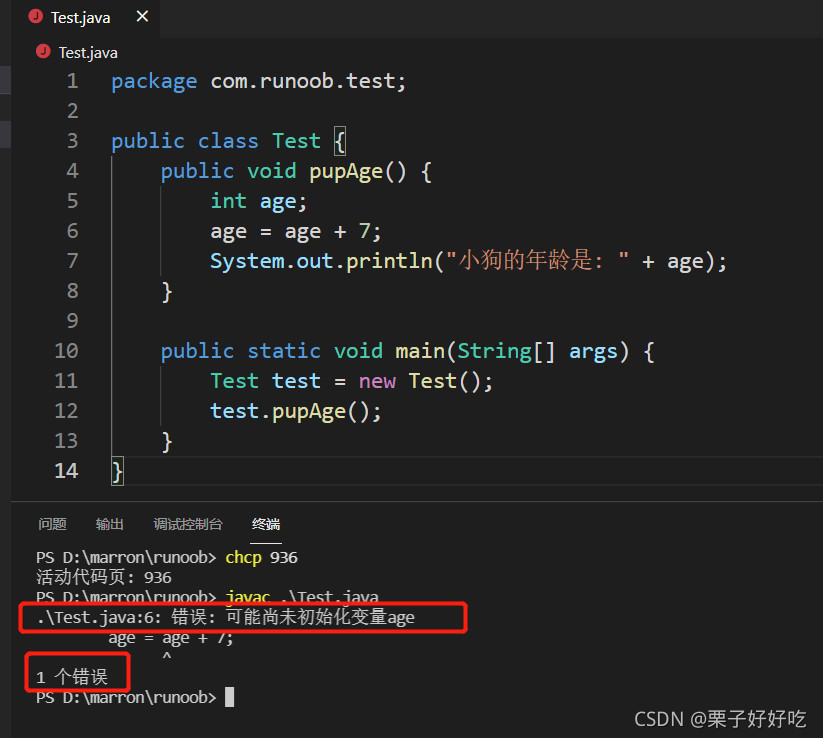Click 'System.out.println' on line 7
The image size is (823, 738).
point(321,261)
